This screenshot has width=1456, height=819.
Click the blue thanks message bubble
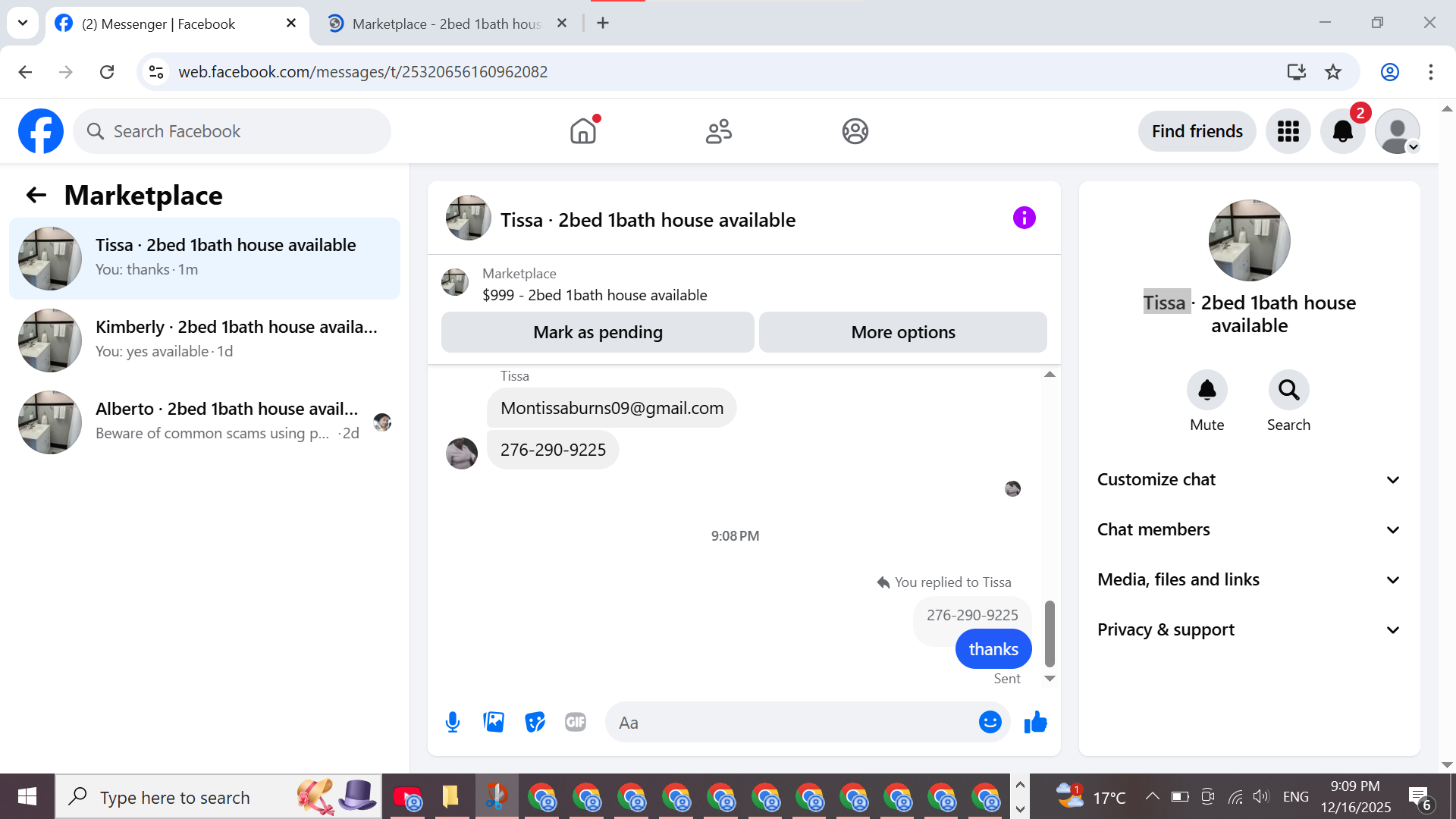click(x=993, y=649)
